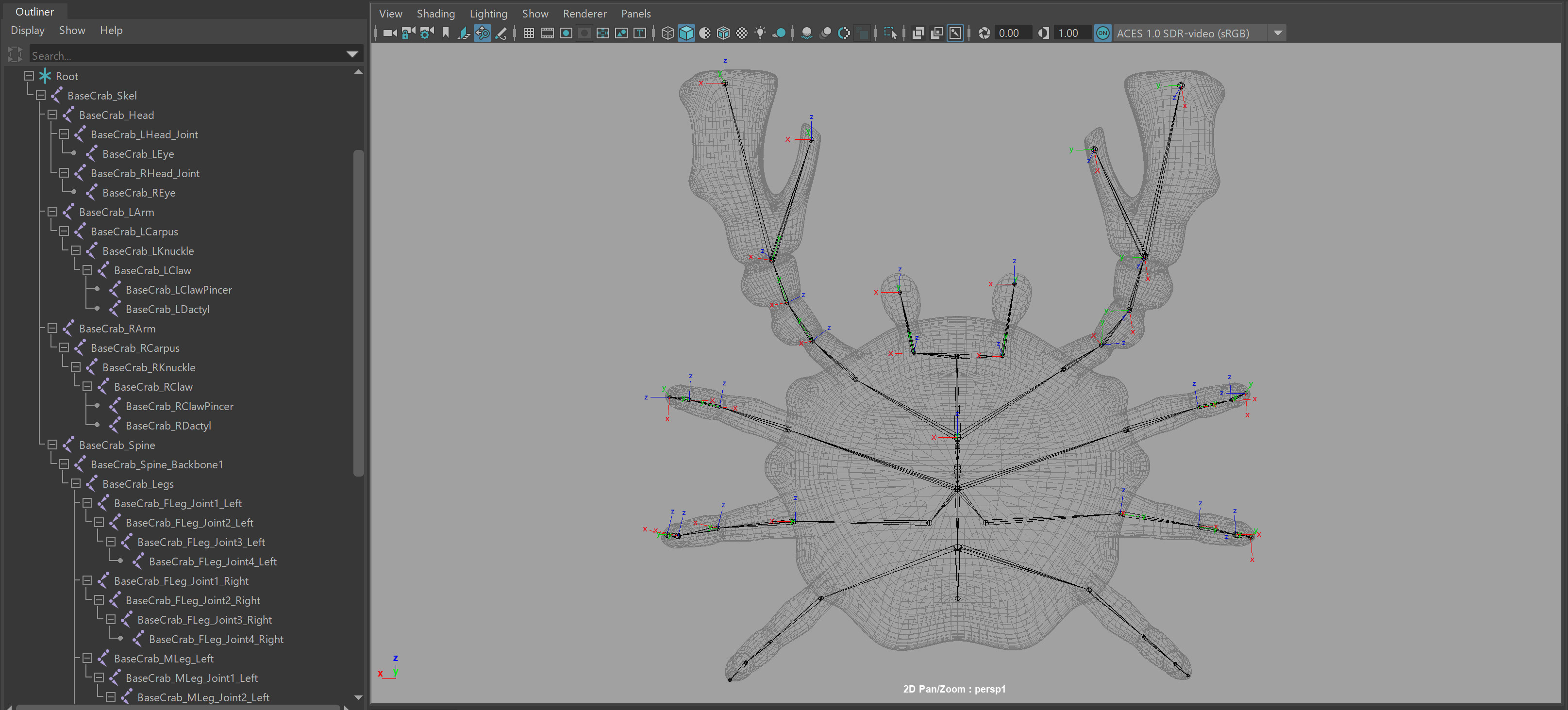Collapse the BaseCrab_Spine node
The height and width of the screenshot is (710, 1568).
[52, 445]
